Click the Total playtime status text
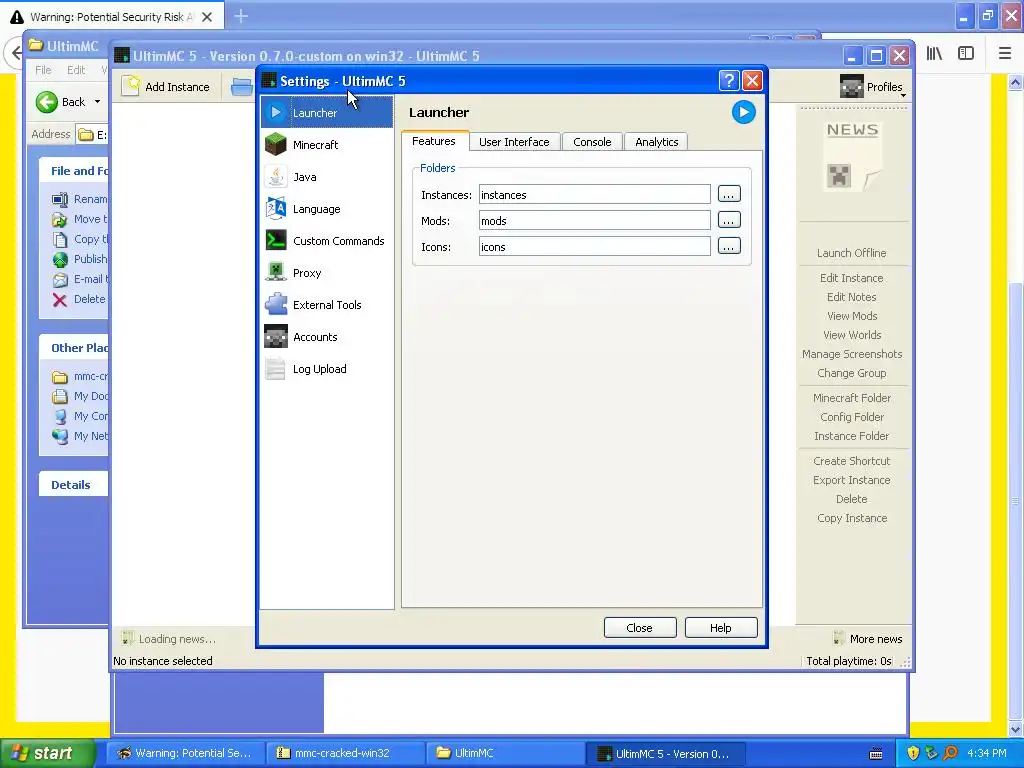Screen dimensions: 1024x768 (x=849, y=661)
